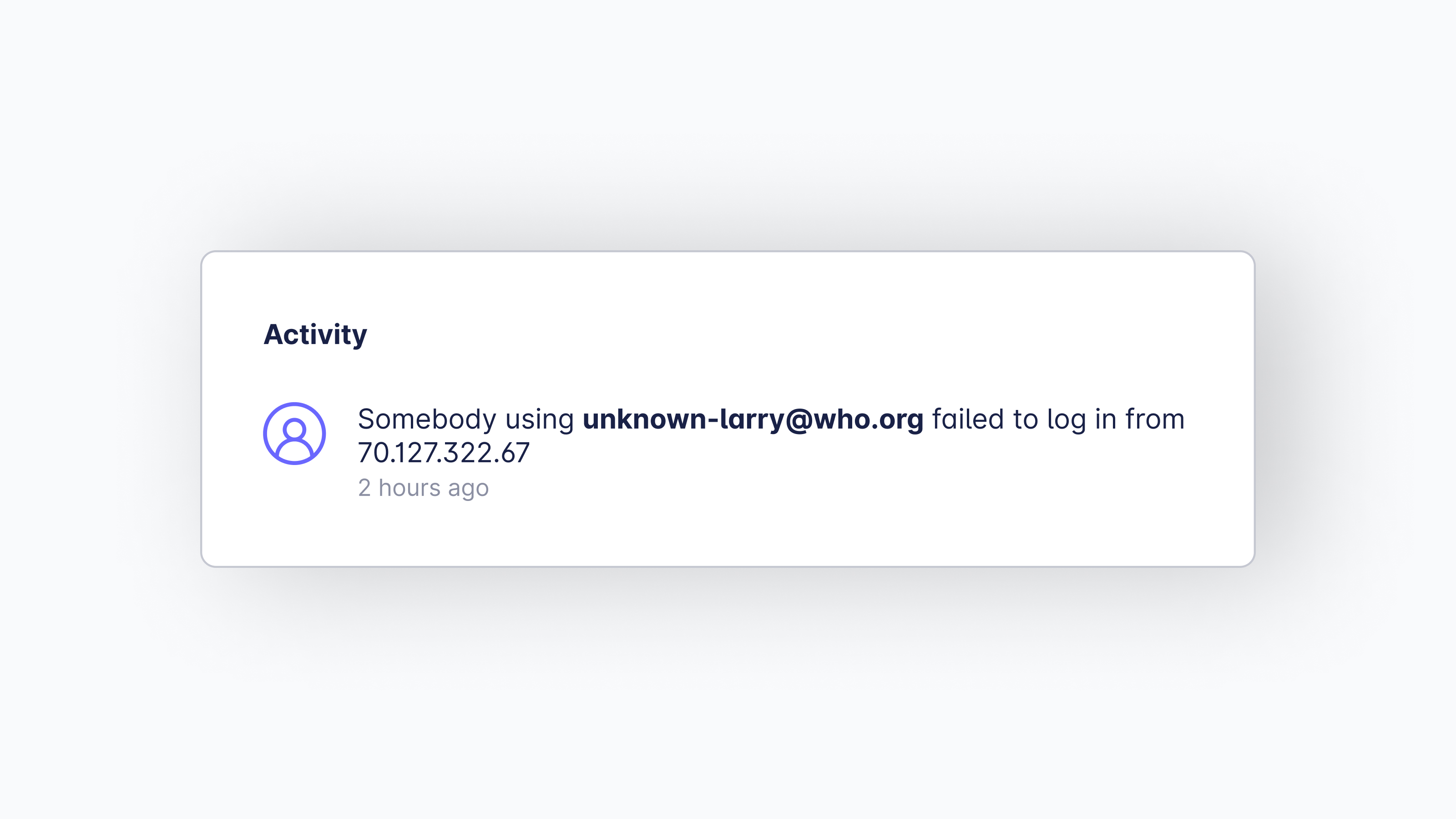Click the word Somebody in the activity entry

click(x=427, y=420)
